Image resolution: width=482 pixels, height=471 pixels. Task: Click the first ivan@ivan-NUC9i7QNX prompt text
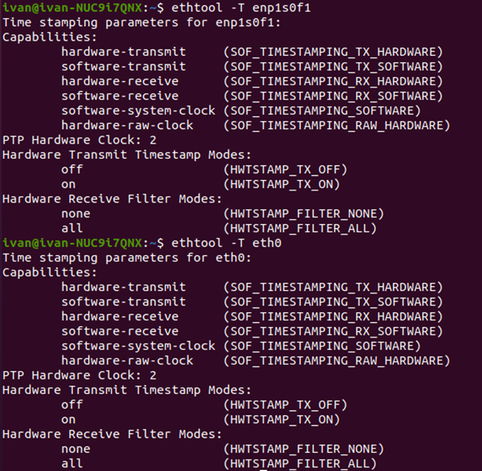(x=72, y=7)
